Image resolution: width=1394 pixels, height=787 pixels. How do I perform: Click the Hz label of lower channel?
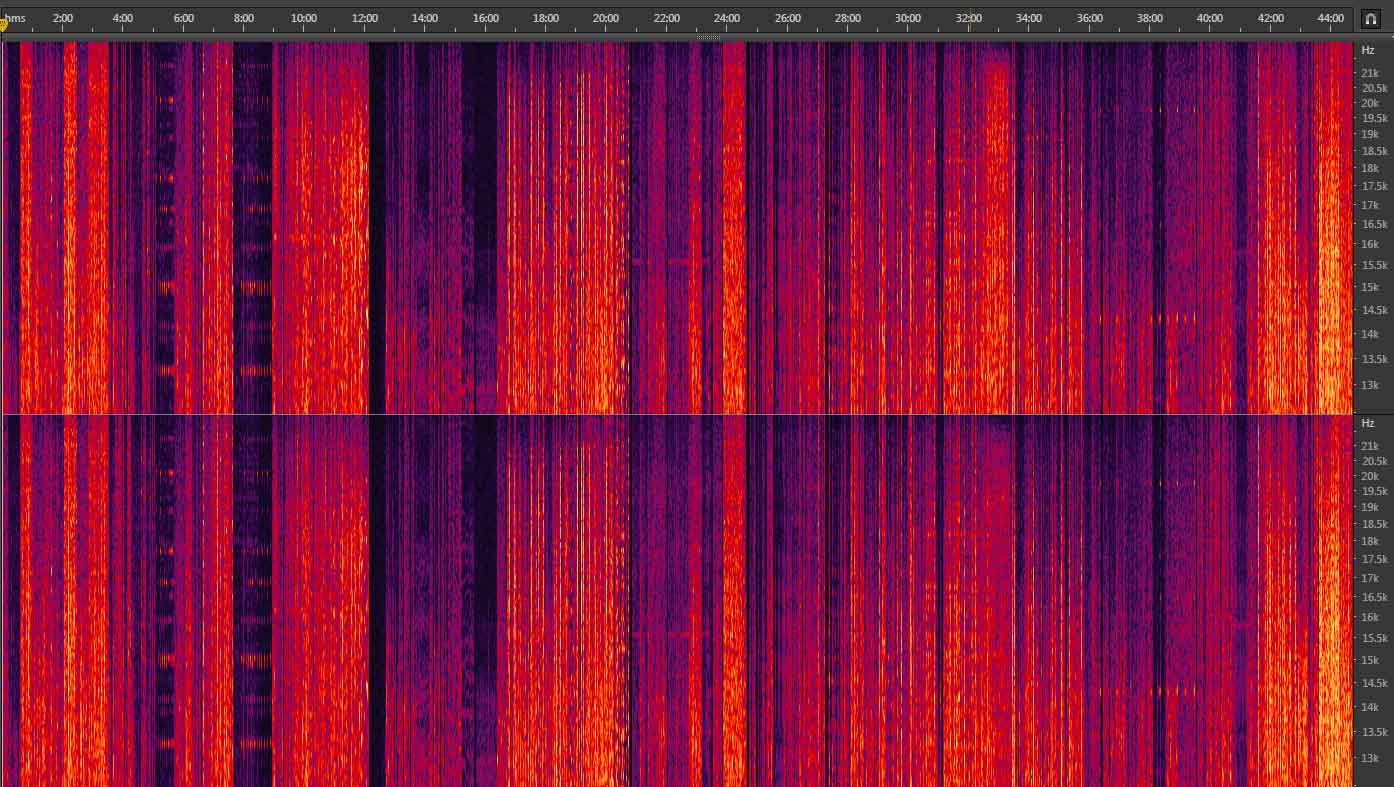[x=1368, y=423]
